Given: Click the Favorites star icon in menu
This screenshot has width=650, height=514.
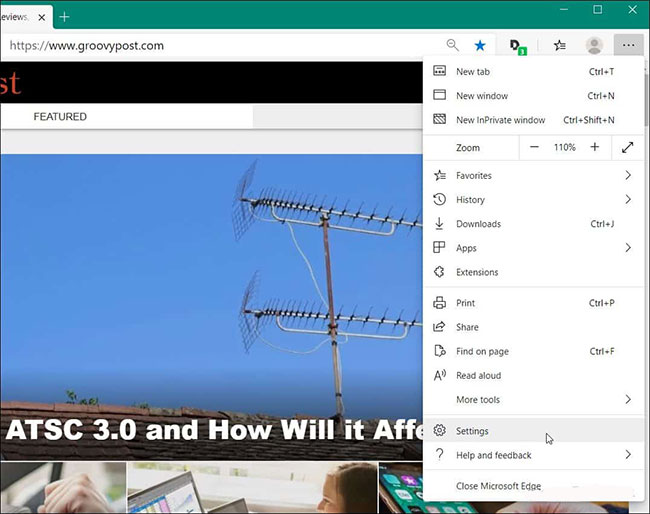Looking at the screenshot, I should (x=440, y=175).
